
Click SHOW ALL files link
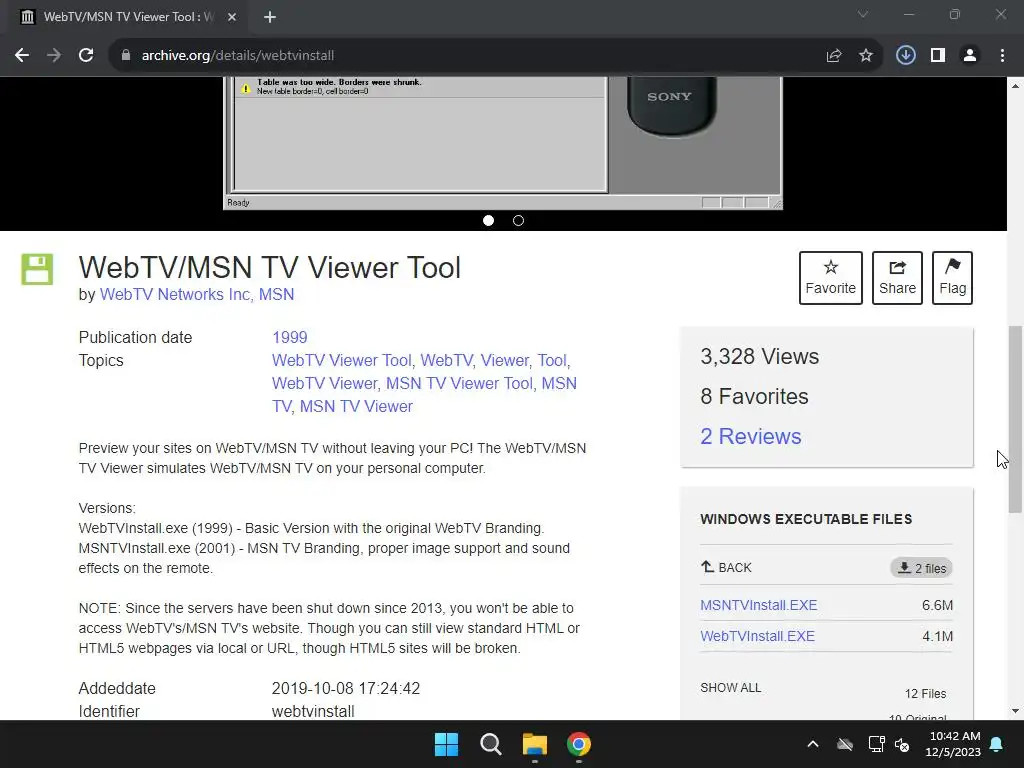coord(731,688)
